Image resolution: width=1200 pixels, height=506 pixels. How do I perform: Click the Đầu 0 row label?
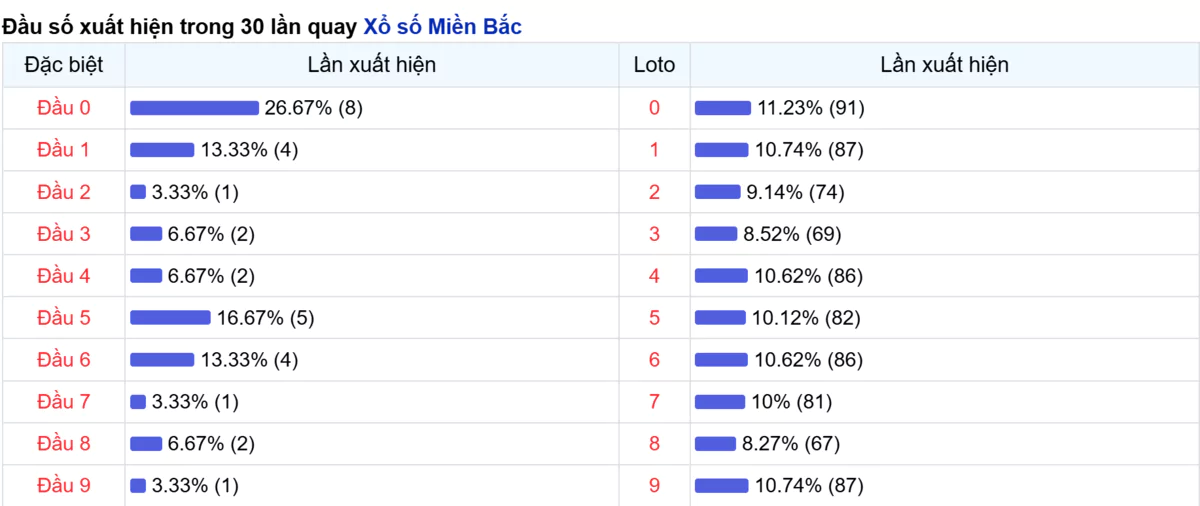(x=64, y=108)
